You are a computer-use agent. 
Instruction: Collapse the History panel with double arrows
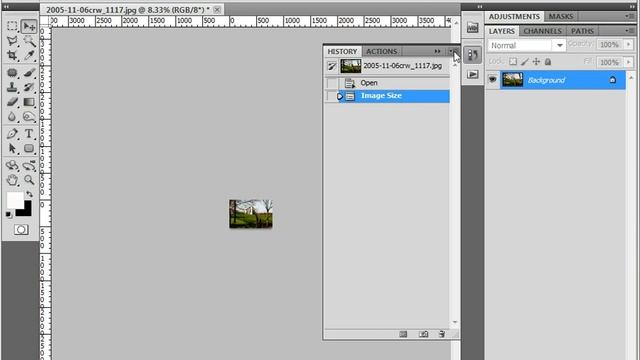click(x=437, y=51)
